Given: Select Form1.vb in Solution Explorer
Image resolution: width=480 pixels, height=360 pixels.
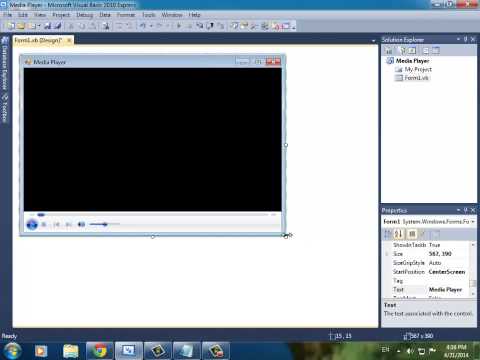Looking at the screenshot, I should [417, 78].
